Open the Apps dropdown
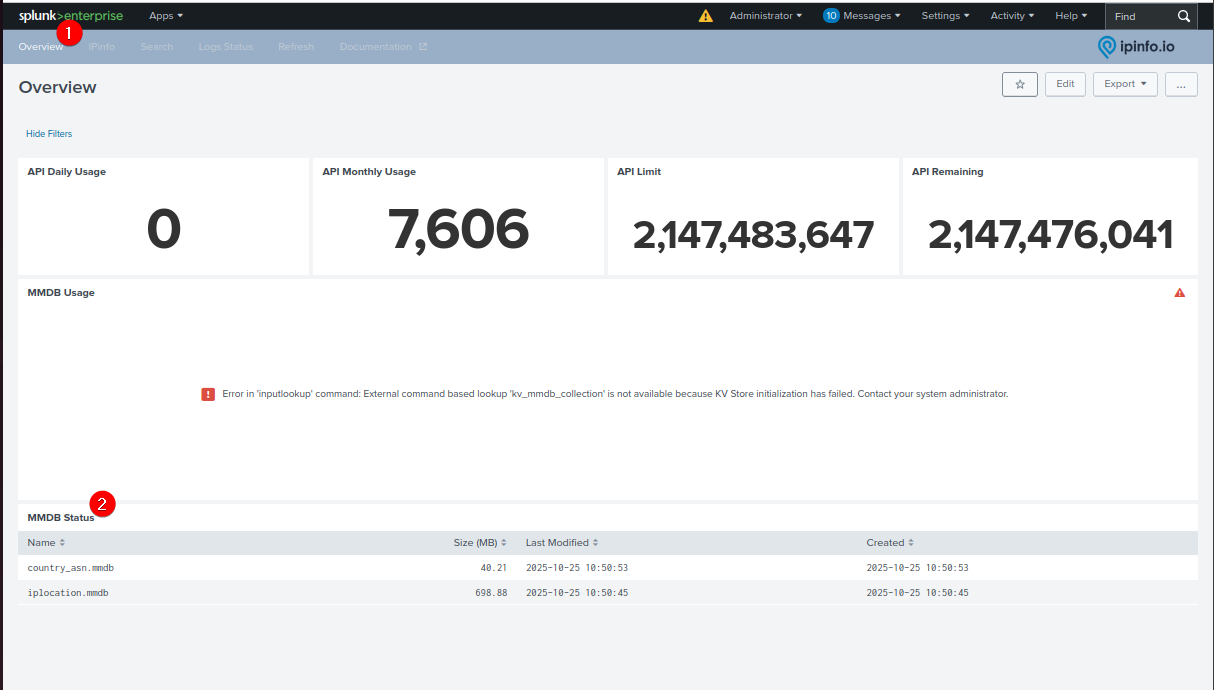The width and height of the screenshot is (1214, 690). (166, 15)
